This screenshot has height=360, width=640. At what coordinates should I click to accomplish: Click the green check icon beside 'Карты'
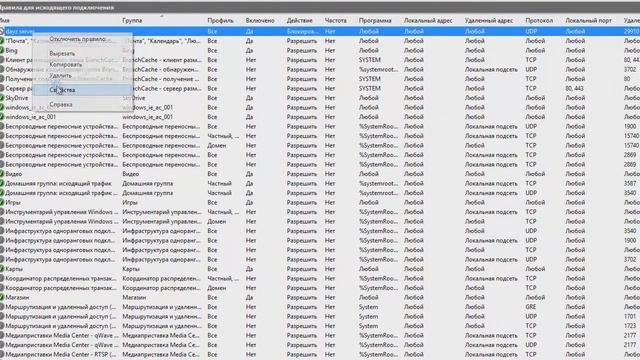pyautogui.click(x=2, y=269)
